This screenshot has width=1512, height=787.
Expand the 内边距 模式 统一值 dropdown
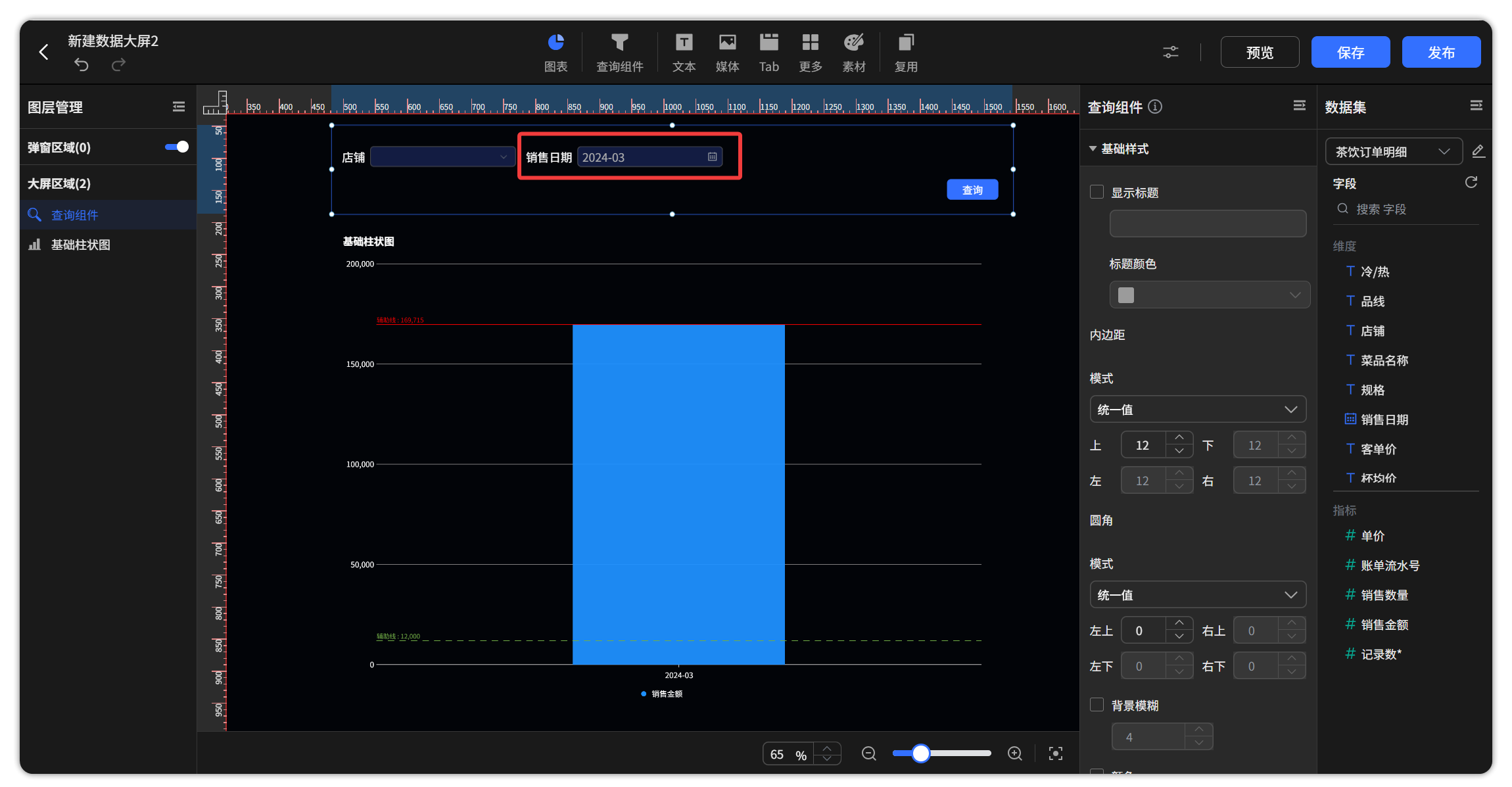tap(1198, 409)
